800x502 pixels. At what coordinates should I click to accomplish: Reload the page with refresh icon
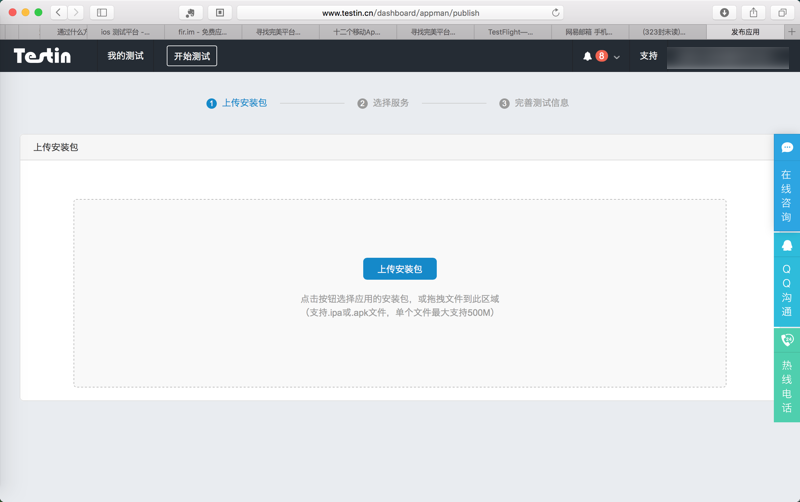point(556,13)
